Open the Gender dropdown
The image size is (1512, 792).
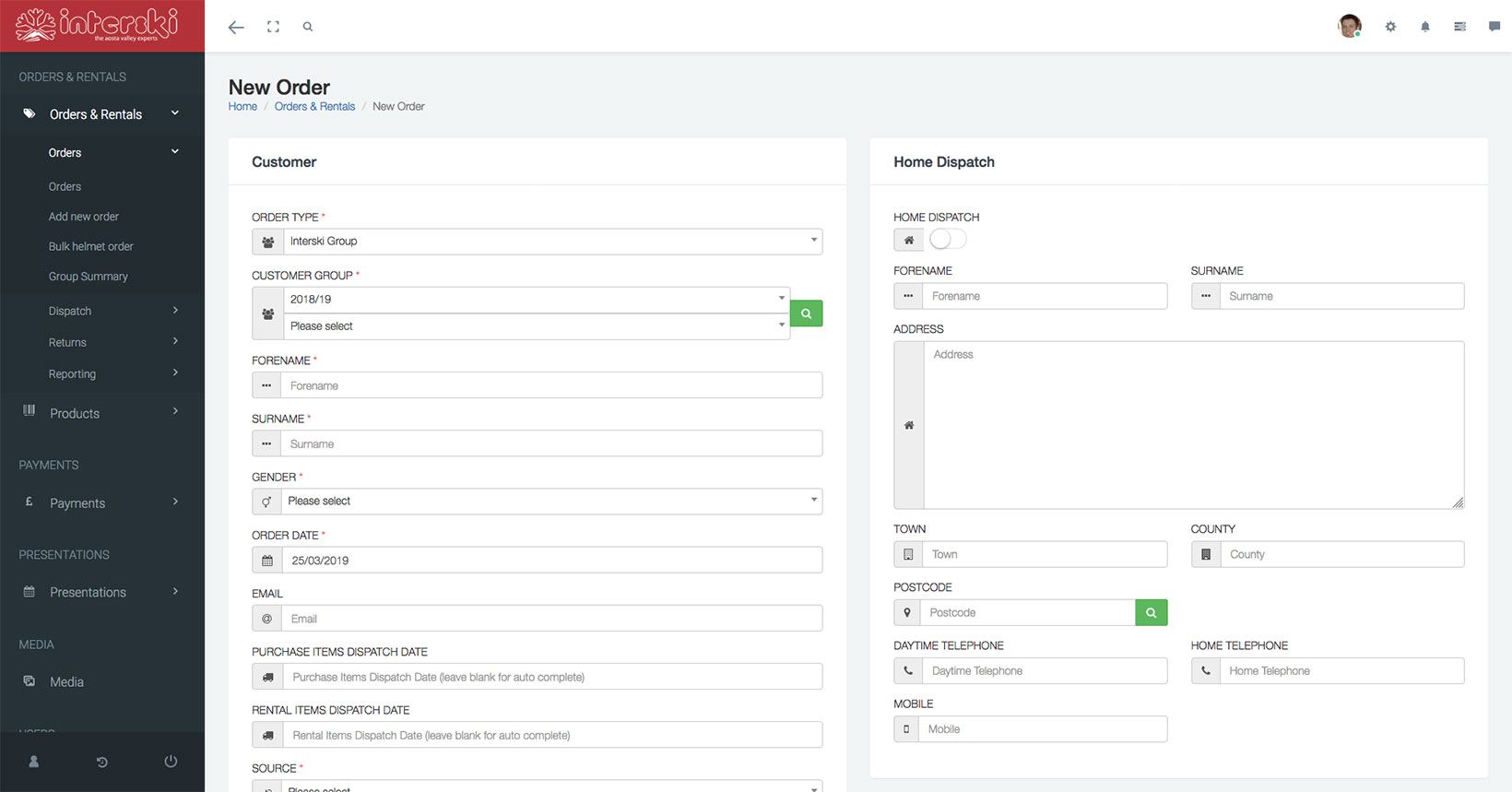(x=551, y=502)
